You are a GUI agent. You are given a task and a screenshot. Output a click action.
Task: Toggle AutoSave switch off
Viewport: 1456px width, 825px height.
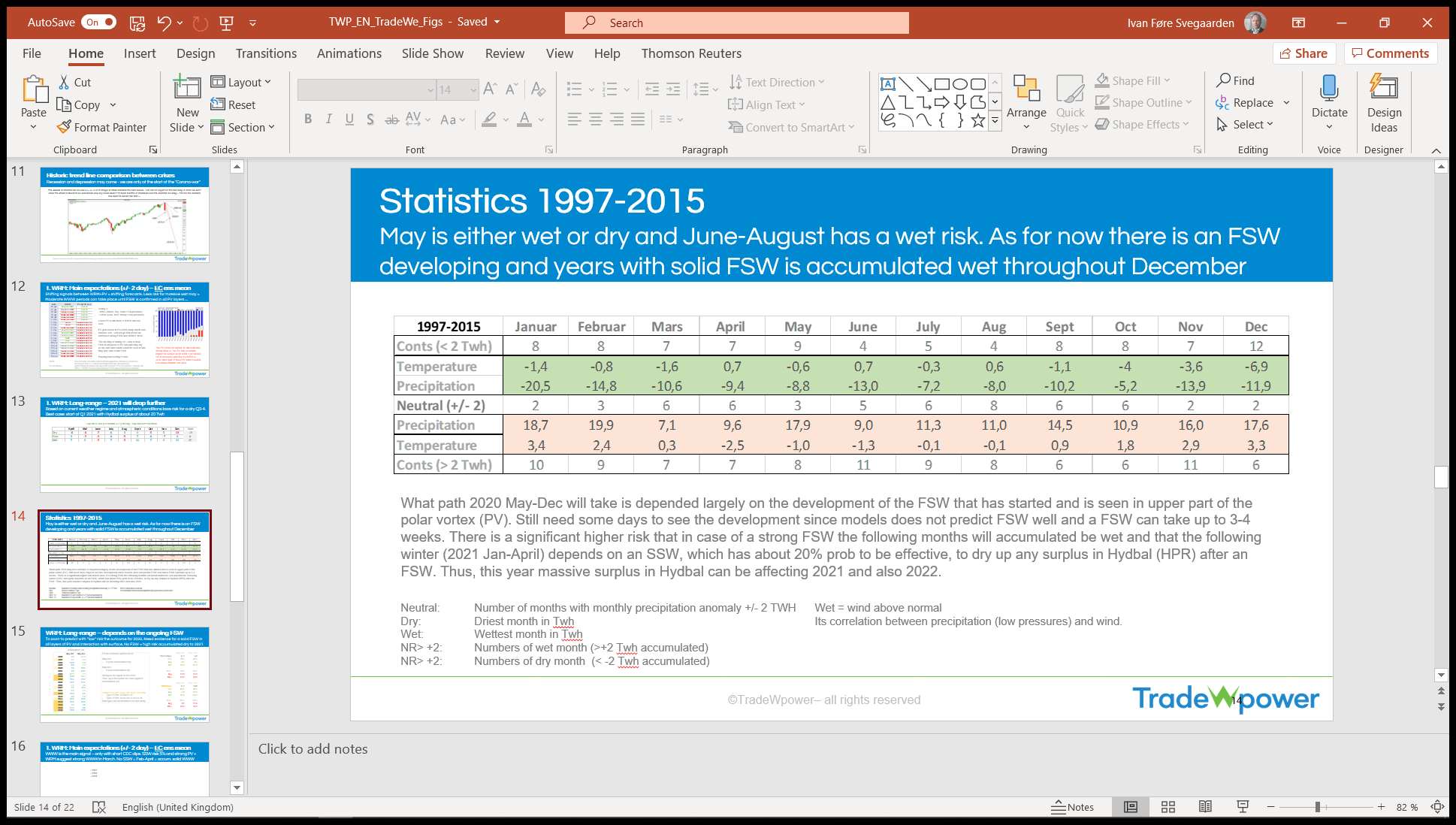(x=99, y=23)
